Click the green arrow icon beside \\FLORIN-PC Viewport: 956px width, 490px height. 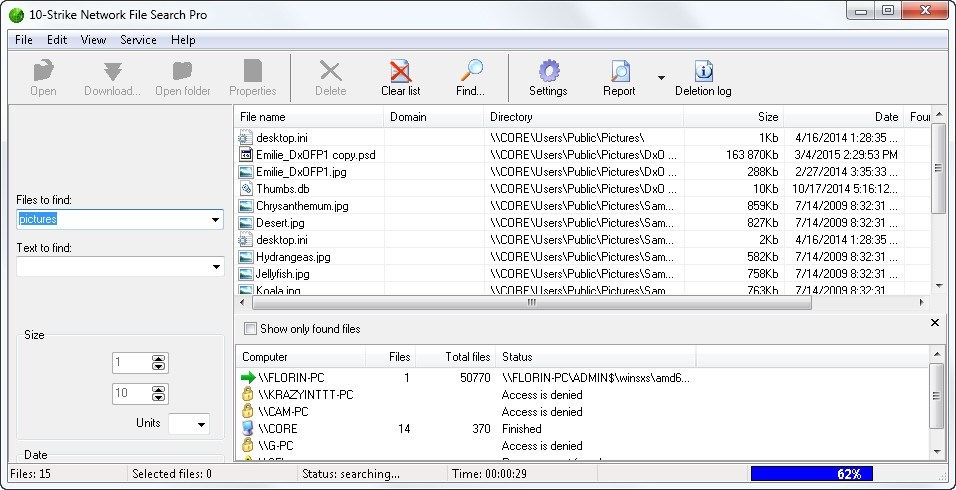[x=248, y=378]
